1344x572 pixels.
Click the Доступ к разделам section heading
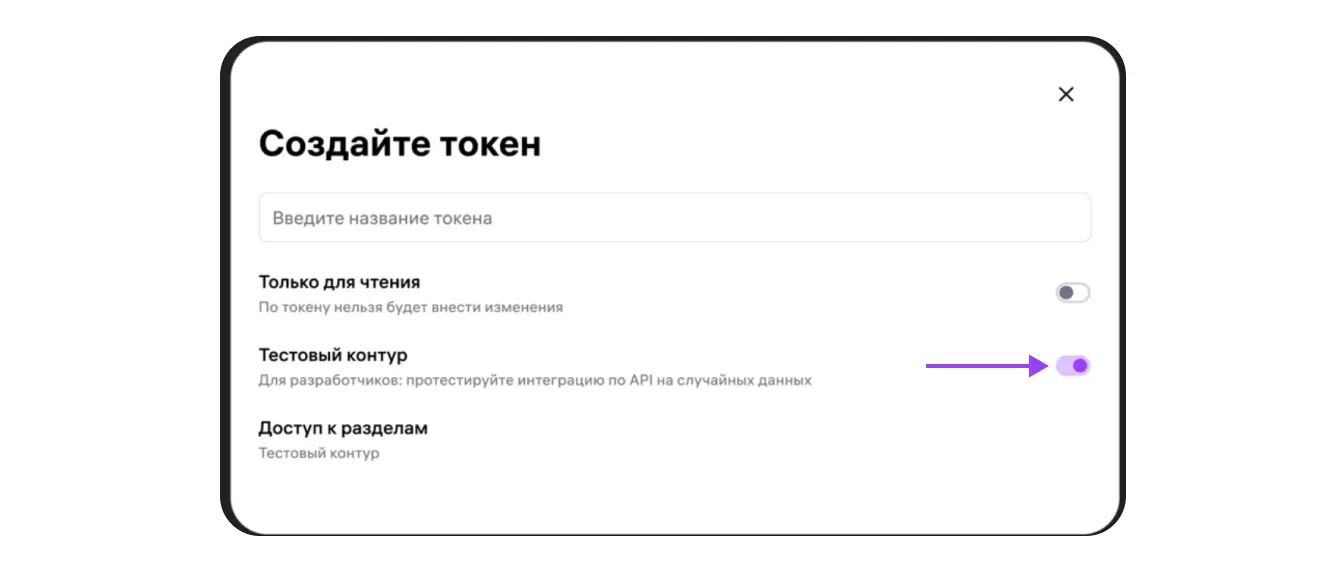(x=343, y=428)
